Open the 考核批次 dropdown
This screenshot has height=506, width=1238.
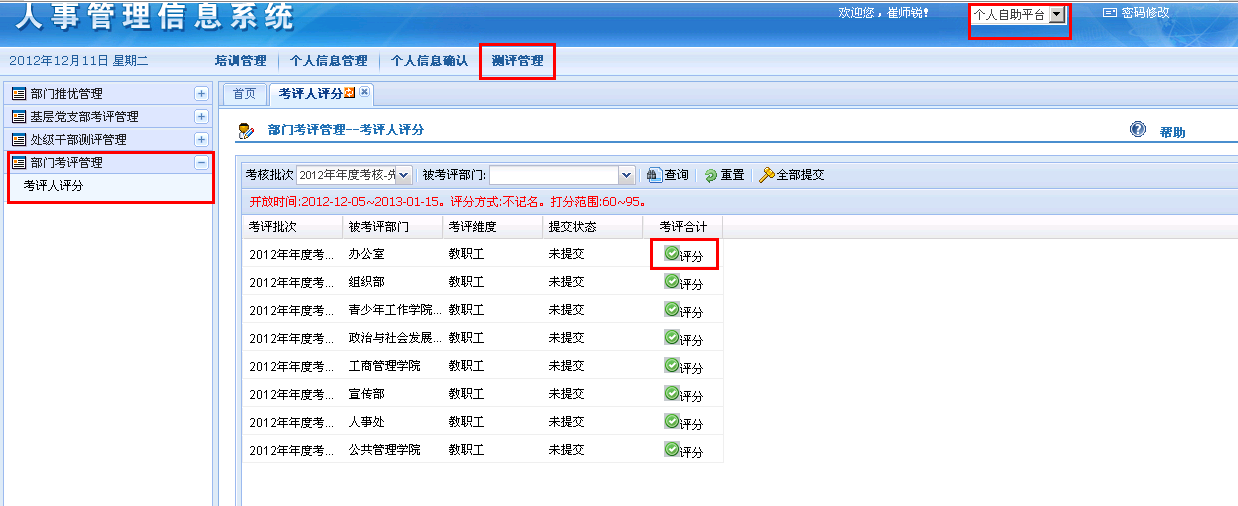click(x=404, y=175)
